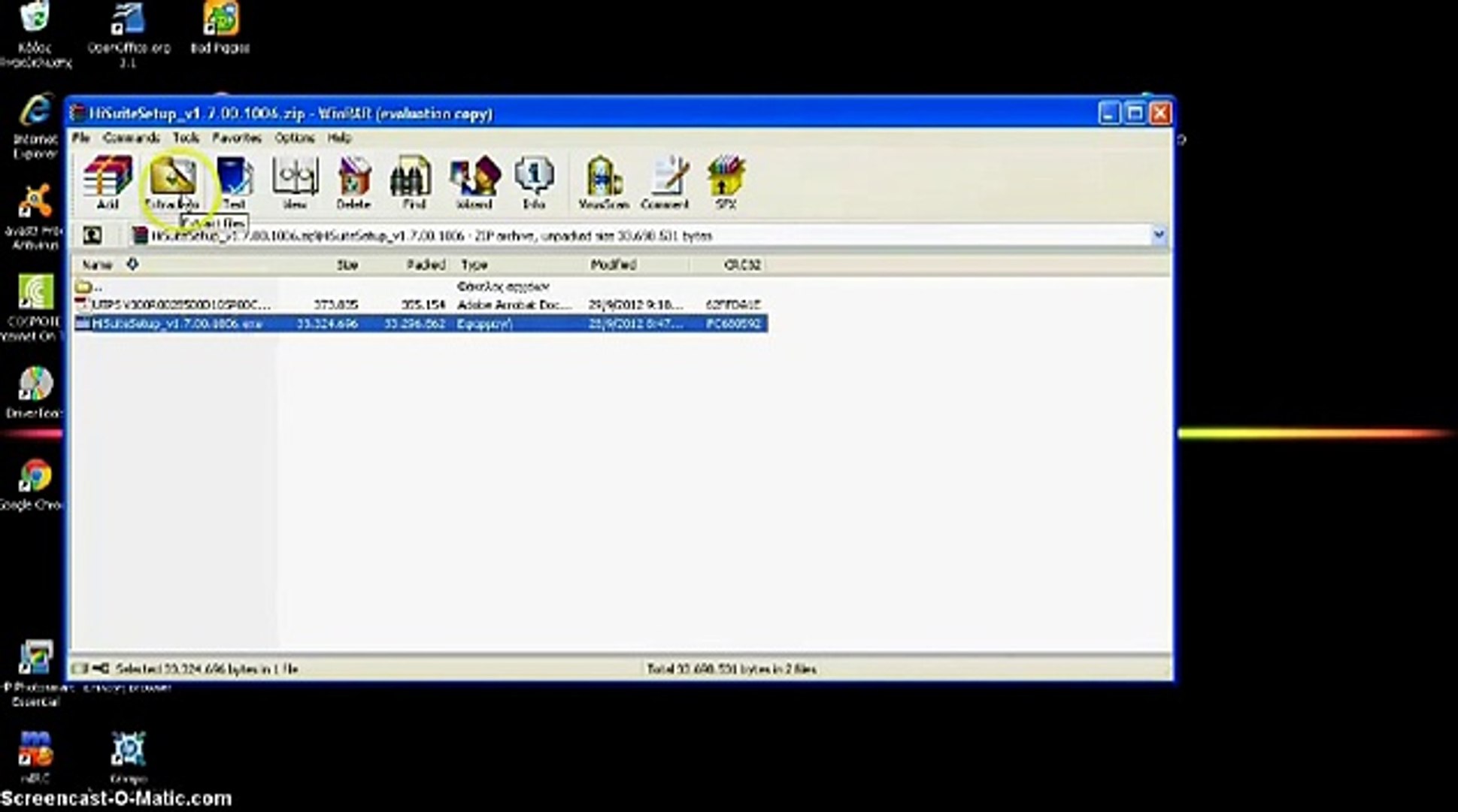Viewport: 1458px width, 812px height.
Task: Select the Google Chrome desktop icon
Action: 33,484
